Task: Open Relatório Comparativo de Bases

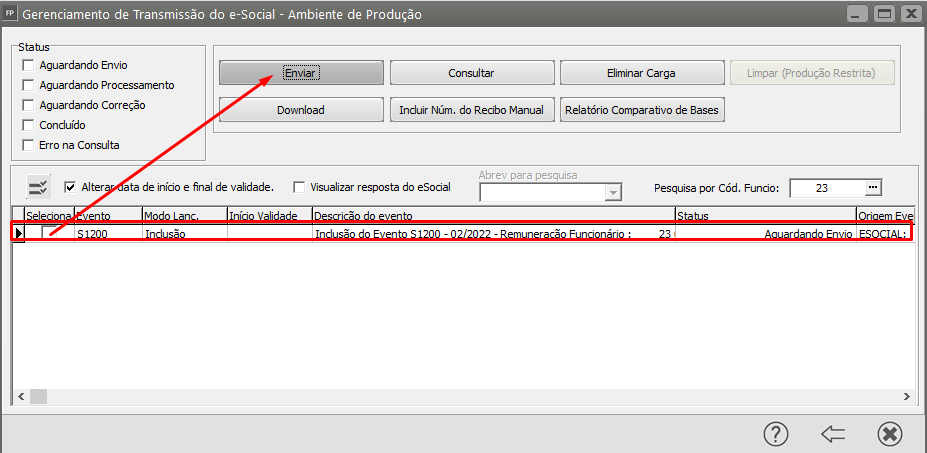Action: tap(641, 110)
